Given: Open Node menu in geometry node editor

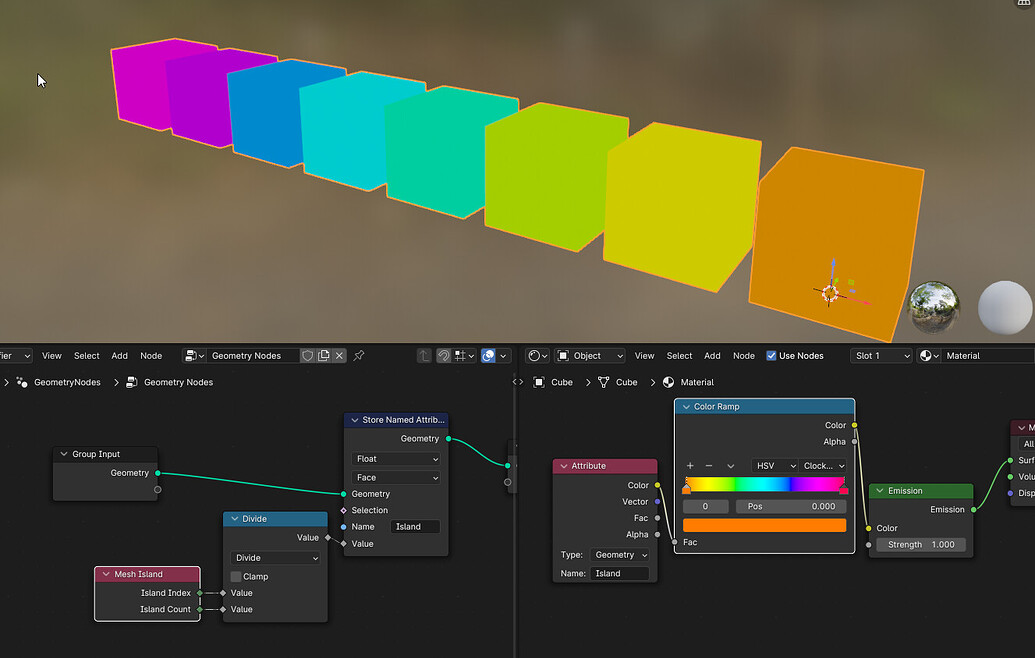Looking at the screenshot, I should [x=151, y=356].
